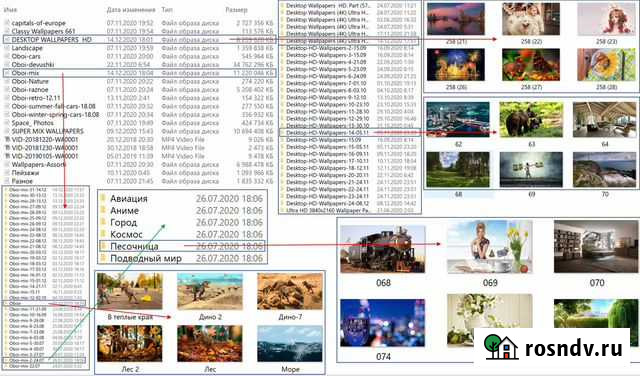Sort files by the Размер column header
The height and width of the screenshot is (376, 640).
[236, 9]
